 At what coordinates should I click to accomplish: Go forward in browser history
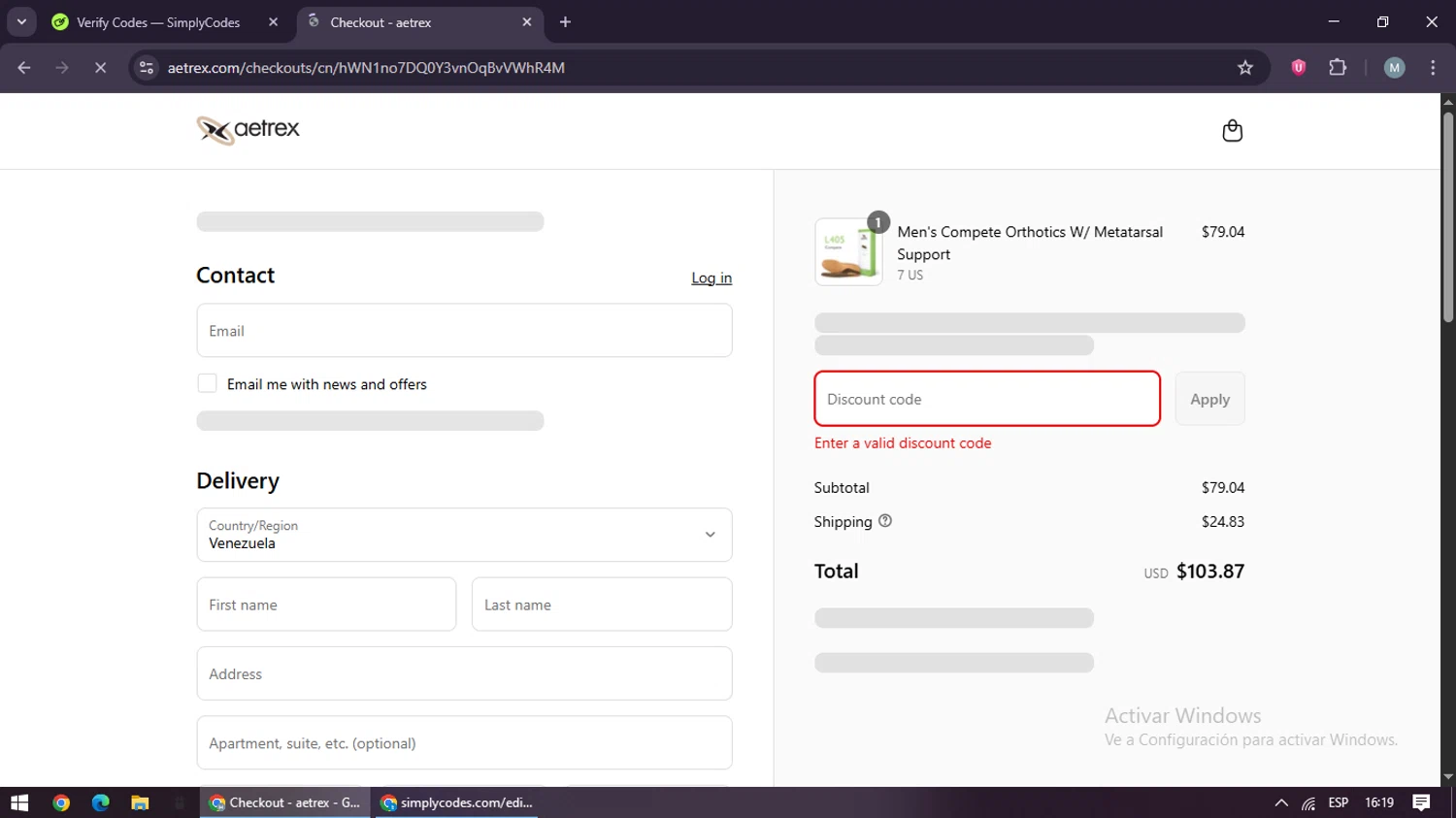coord(62,68)
